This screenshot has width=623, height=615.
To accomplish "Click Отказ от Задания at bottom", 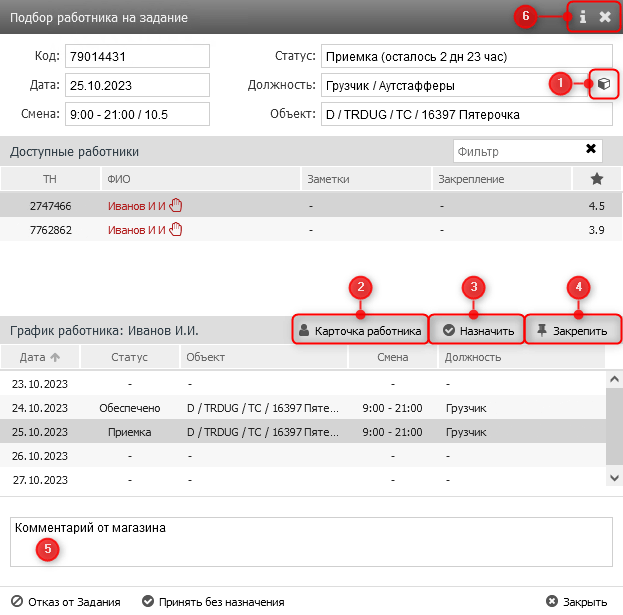I will (x=66, y=602).
